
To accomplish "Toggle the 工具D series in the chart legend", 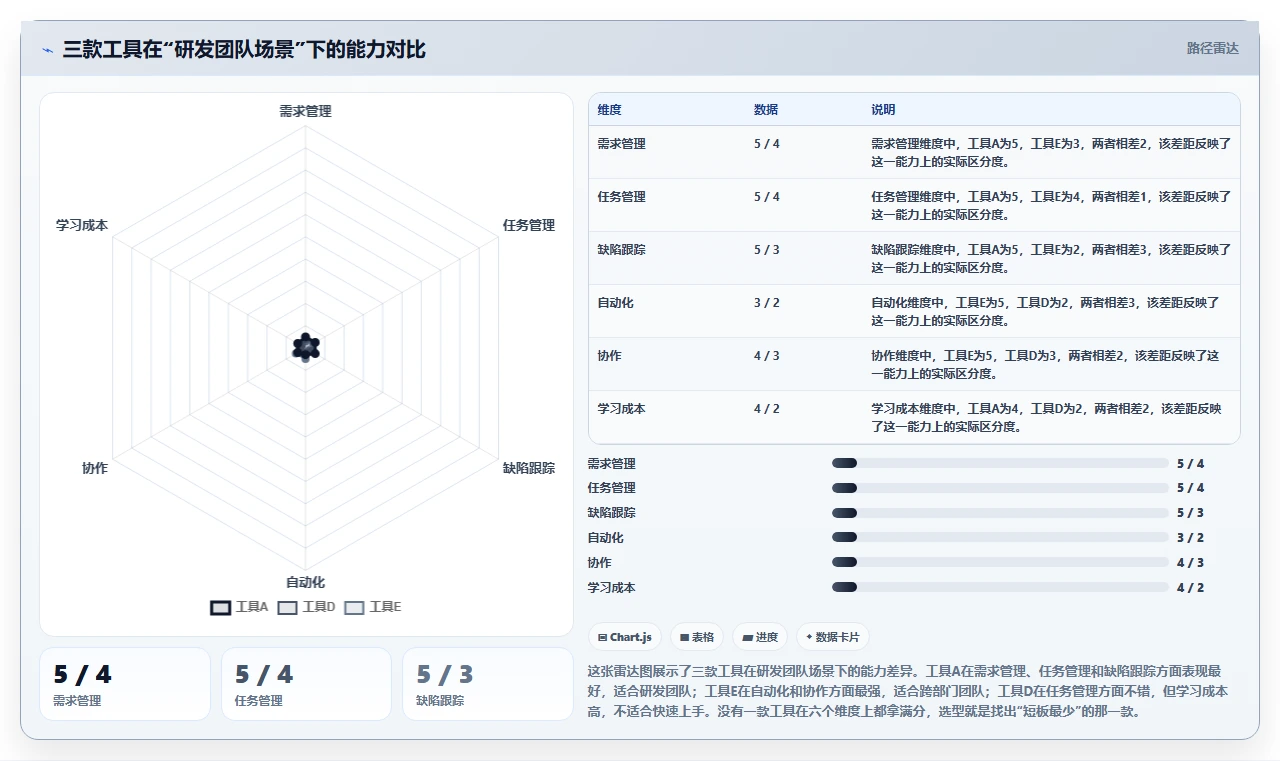I will pos(306,607).
